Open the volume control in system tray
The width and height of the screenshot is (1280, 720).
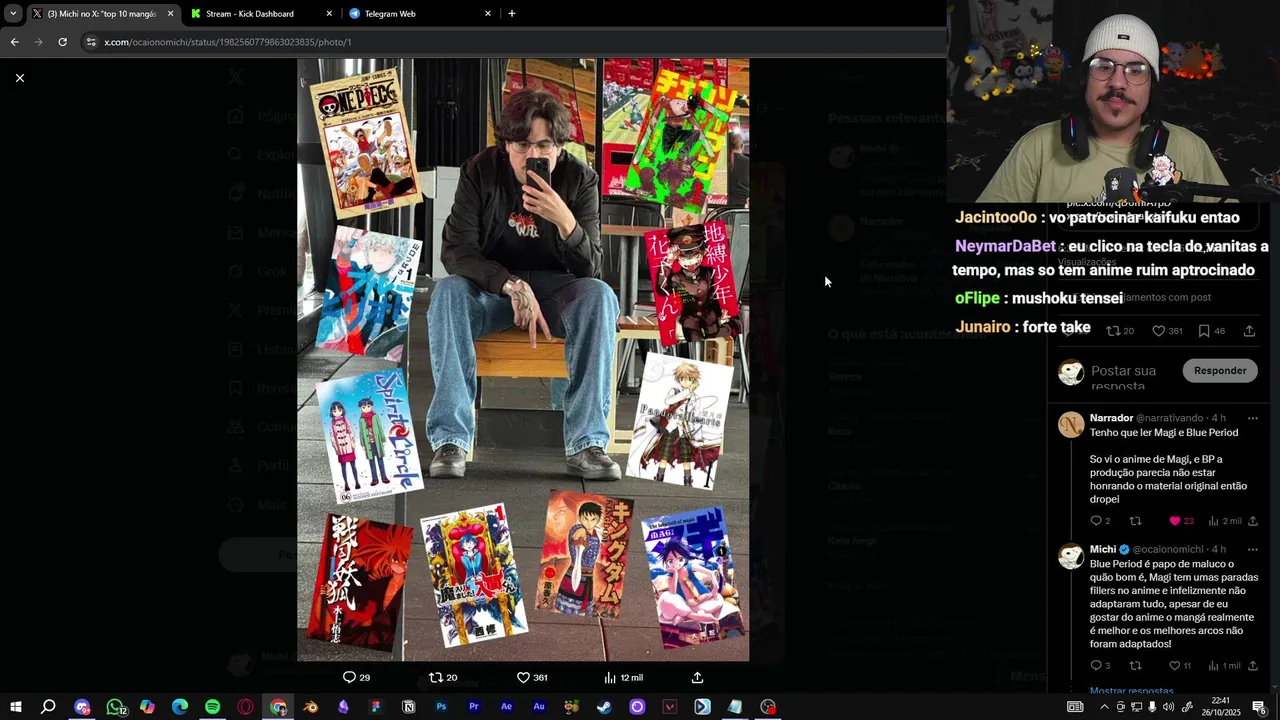1168,707
